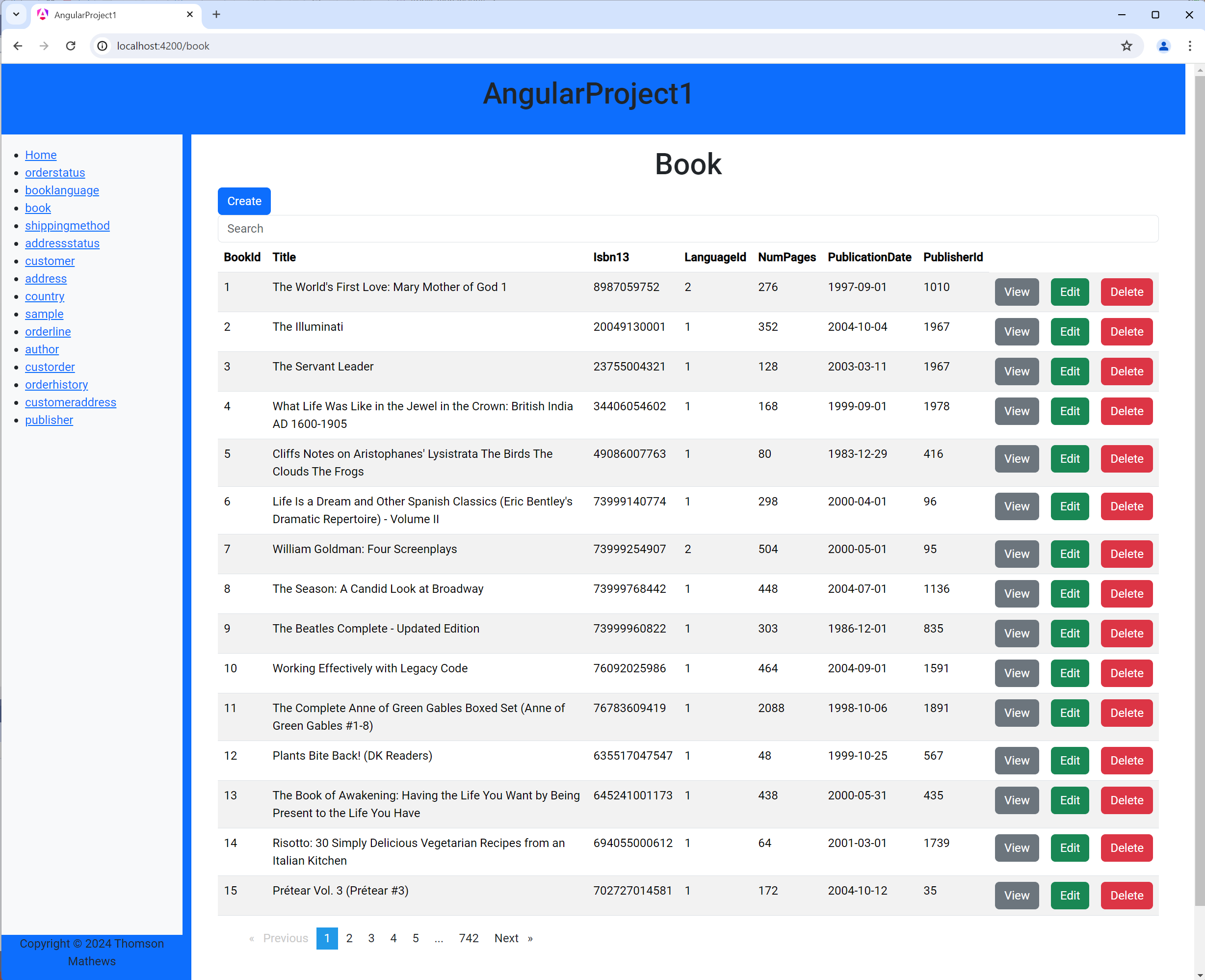Go to pagination page 5

(416, 938)
